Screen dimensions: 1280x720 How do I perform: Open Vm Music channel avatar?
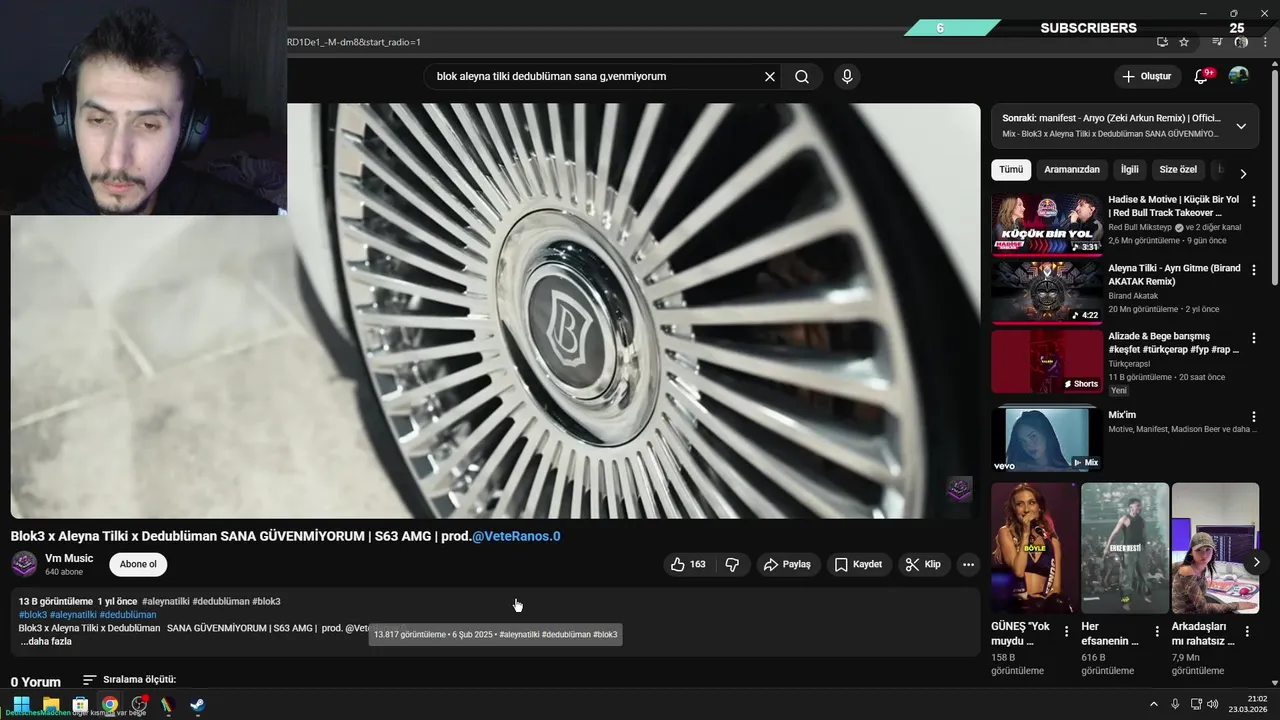24,564
